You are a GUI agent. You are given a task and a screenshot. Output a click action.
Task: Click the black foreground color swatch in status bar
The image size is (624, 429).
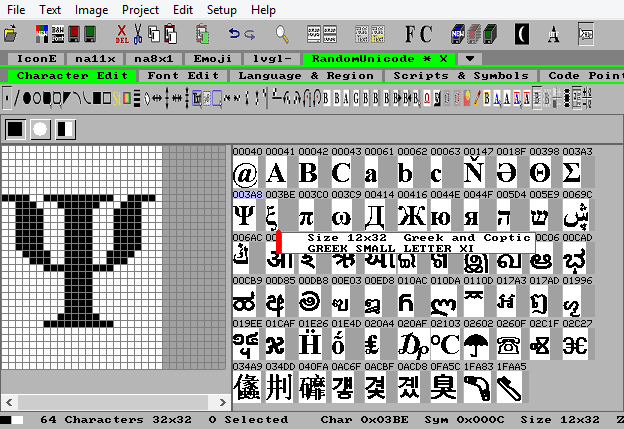click(x=6, y=420)
